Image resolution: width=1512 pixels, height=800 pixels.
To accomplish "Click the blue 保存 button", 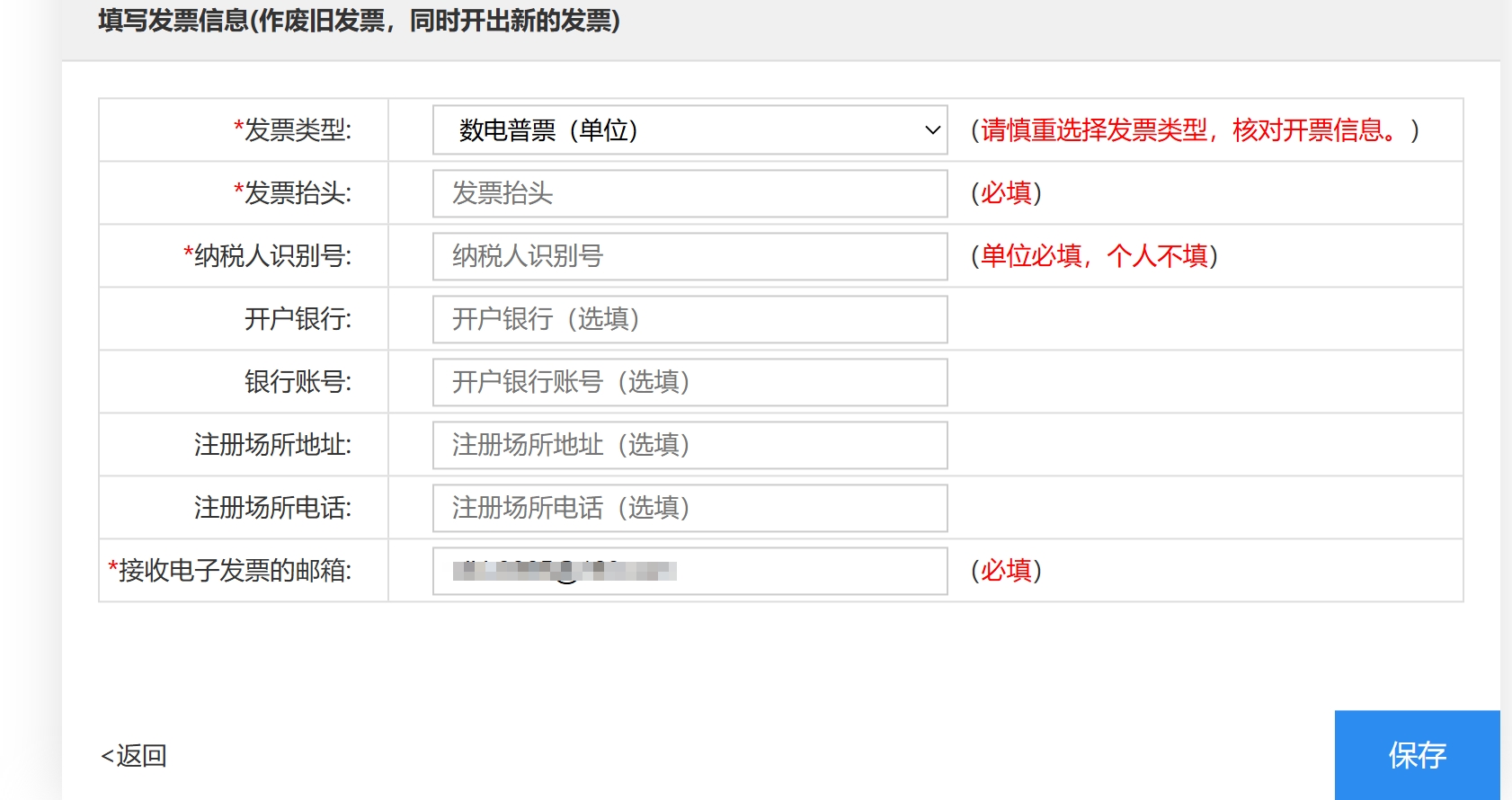I will click(1417, 755).
